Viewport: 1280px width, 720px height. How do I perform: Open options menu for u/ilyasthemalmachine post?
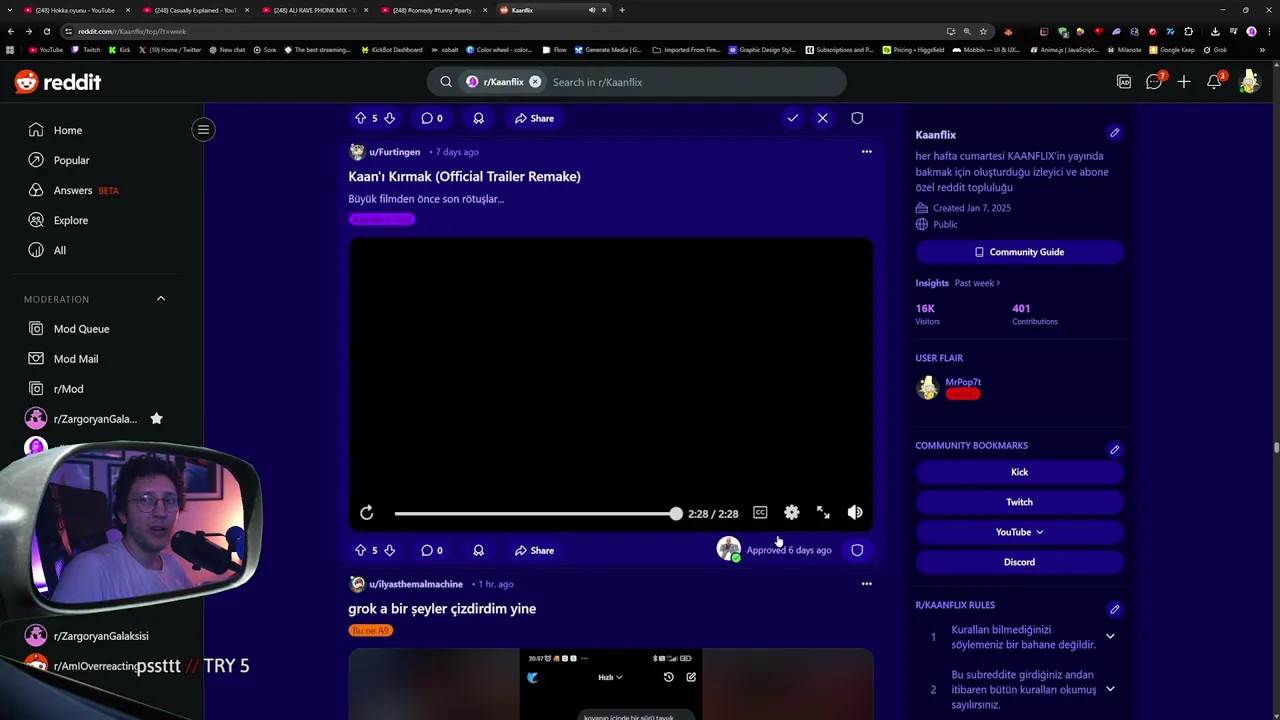[x=866, y=584]
